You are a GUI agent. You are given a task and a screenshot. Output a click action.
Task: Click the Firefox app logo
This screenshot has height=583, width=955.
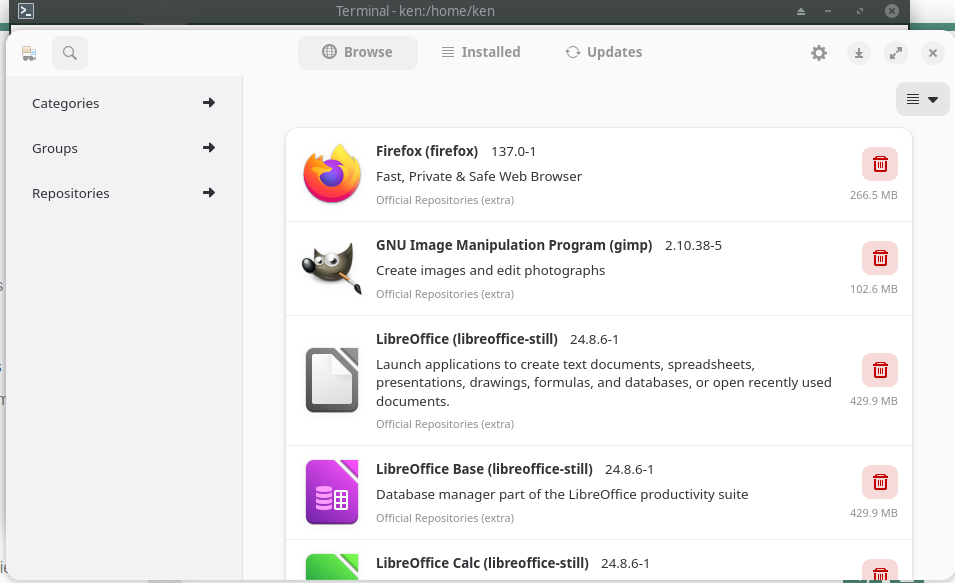(332, 174)
